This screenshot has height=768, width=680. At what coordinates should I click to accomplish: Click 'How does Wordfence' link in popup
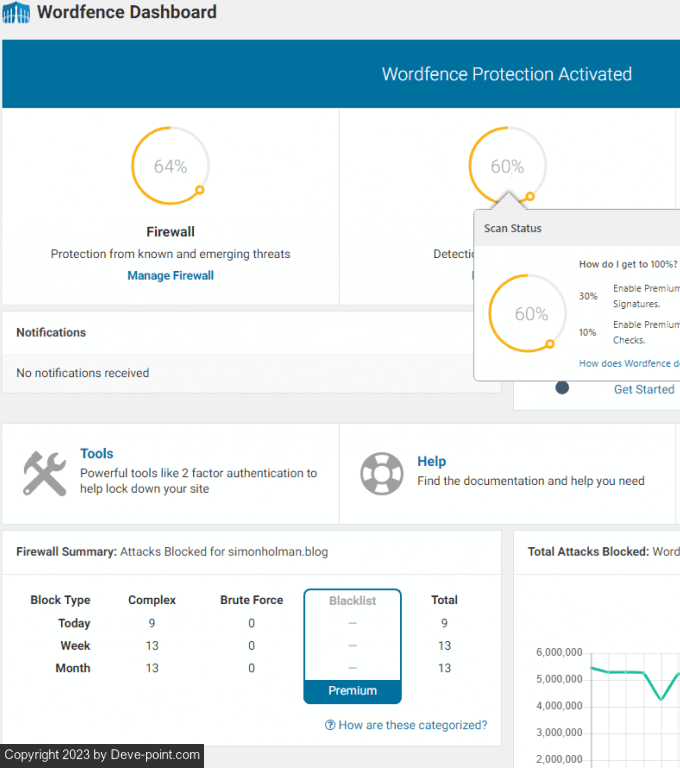(629, 364)
